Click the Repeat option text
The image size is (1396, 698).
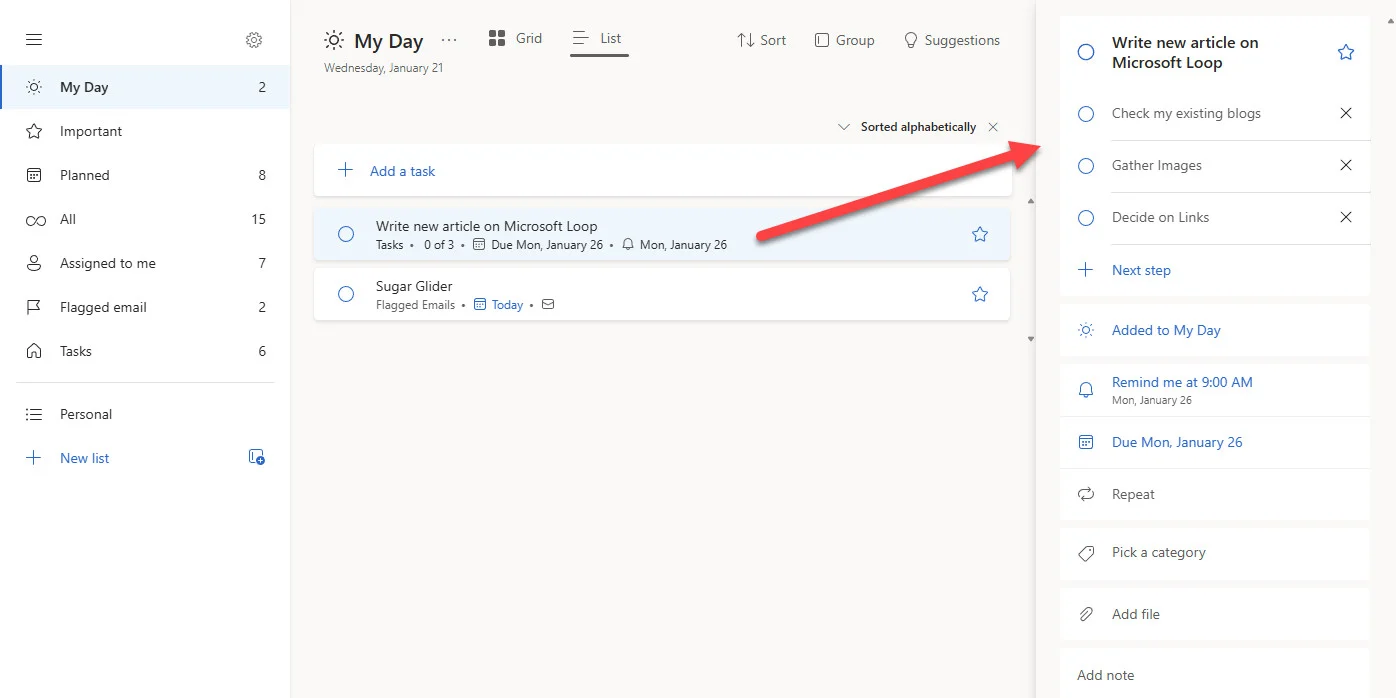pyautogui.click(x=1133, y=494)
